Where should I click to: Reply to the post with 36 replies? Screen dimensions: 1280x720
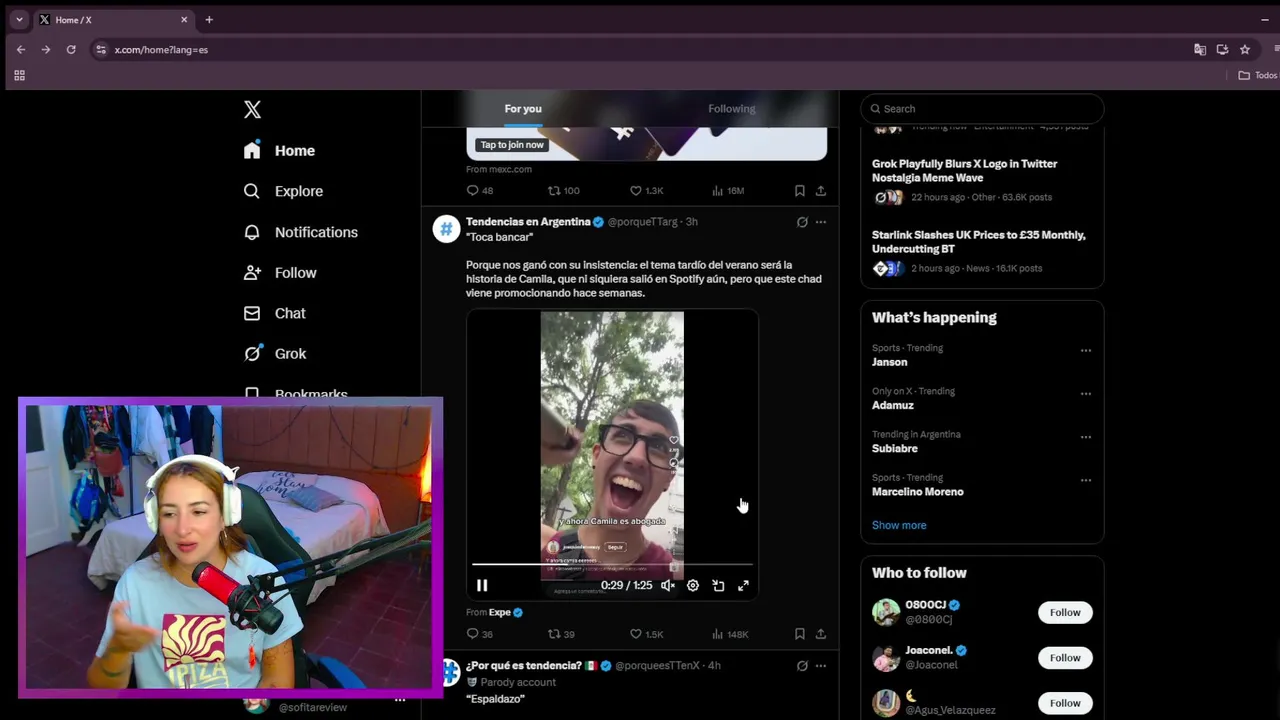pyautogui.click(x=479, y=634)
